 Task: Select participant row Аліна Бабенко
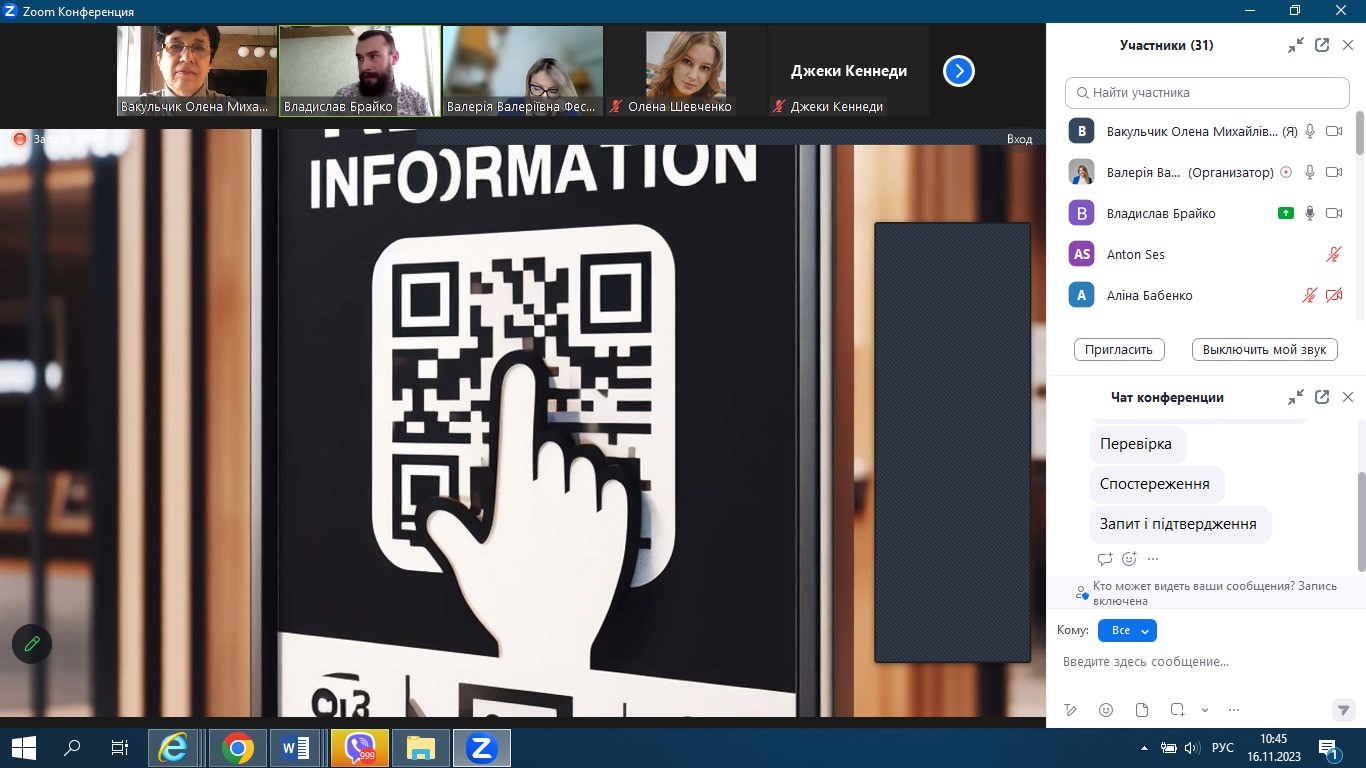tap(1205, 295)
